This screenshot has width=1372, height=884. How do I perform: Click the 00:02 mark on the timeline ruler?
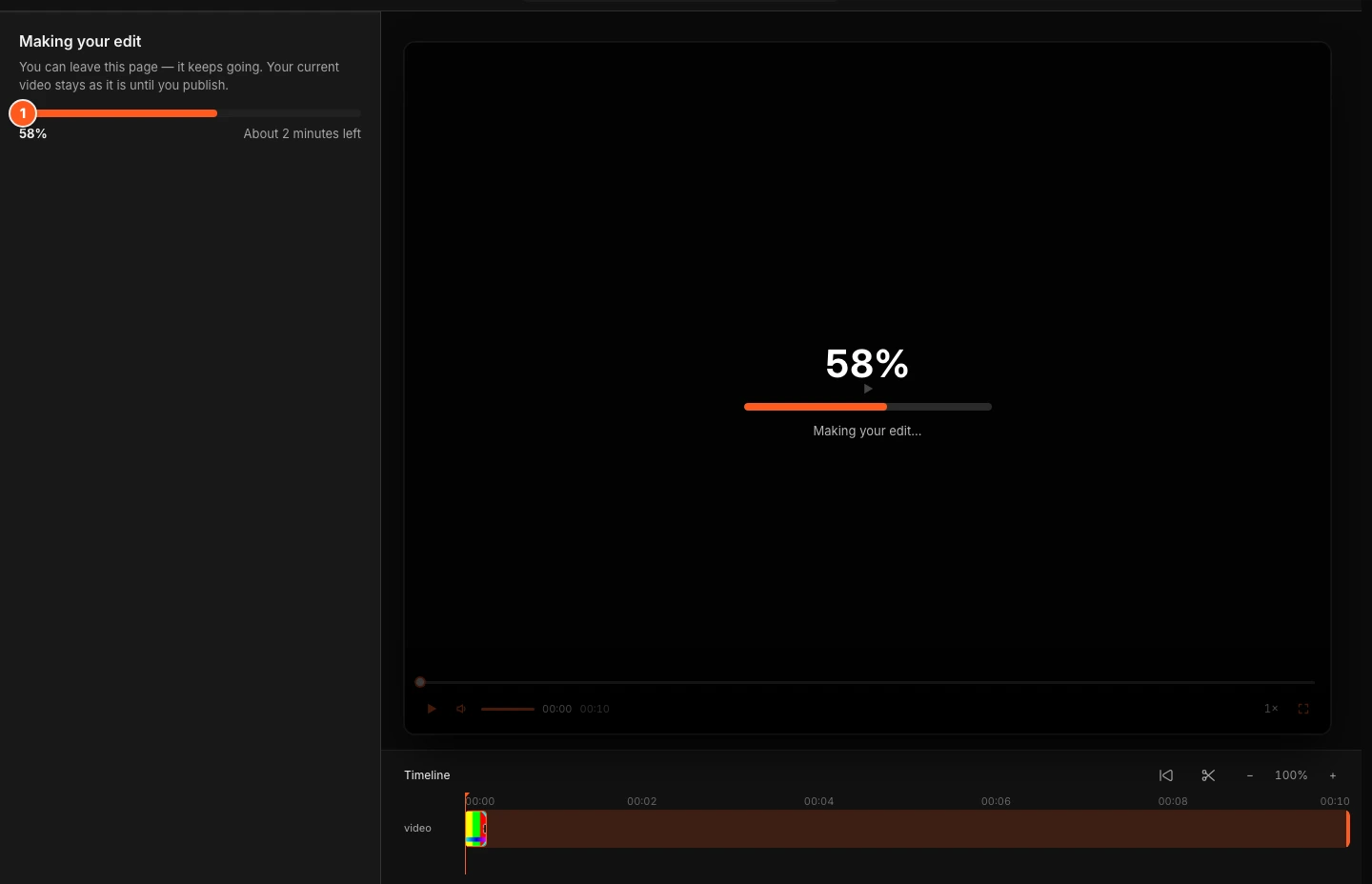click(642, 801)
